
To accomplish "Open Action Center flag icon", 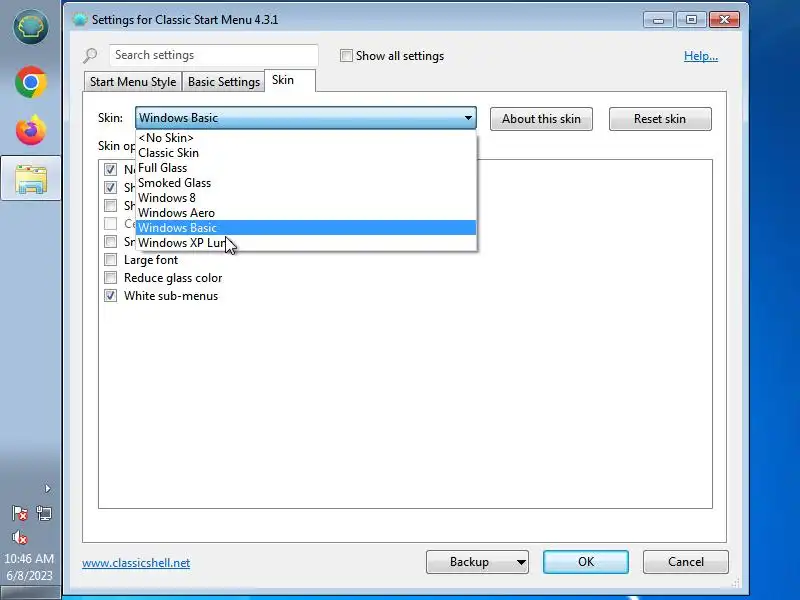I will pyautogui.click(x=19, y=513).
